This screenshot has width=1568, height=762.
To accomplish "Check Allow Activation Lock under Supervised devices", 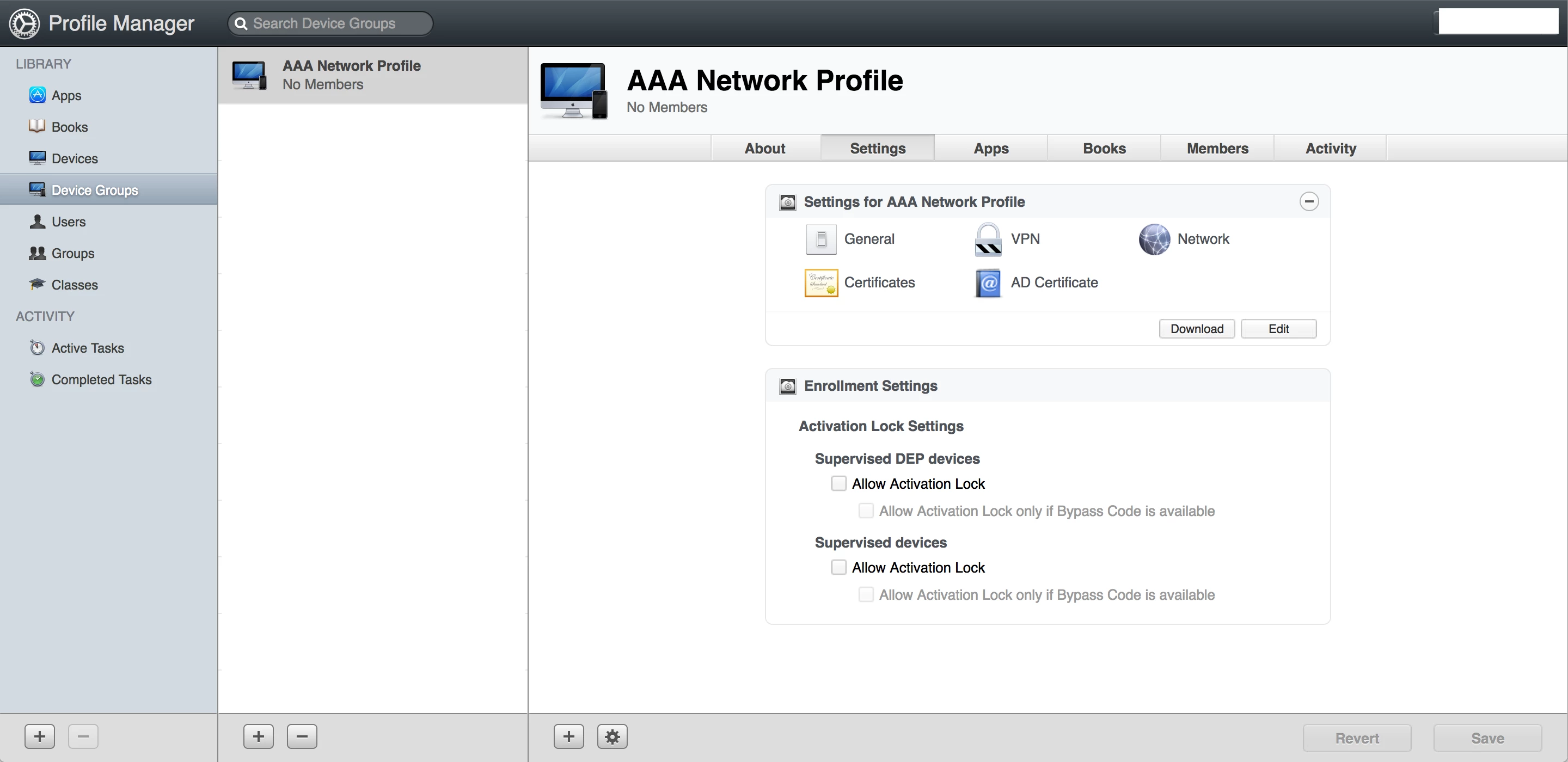I will 839,568.
